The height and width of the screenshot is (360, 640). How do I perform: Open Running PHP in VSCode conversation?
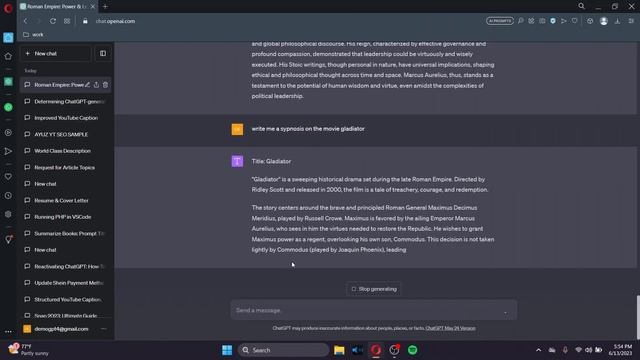coord(65,217)
